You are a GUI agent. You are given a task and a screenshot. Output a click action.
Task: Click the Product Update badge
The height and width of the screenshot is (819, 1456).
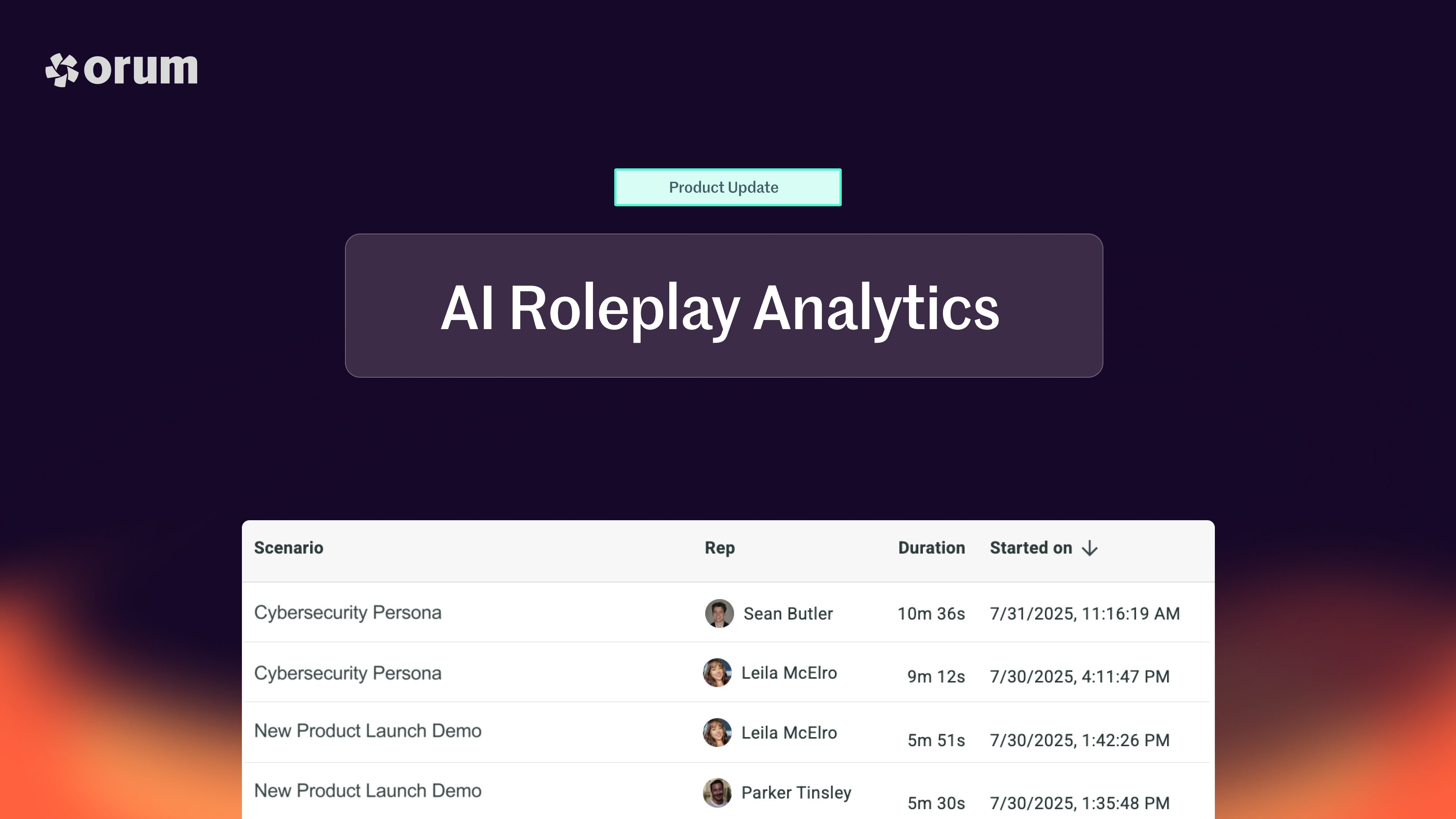728,187
